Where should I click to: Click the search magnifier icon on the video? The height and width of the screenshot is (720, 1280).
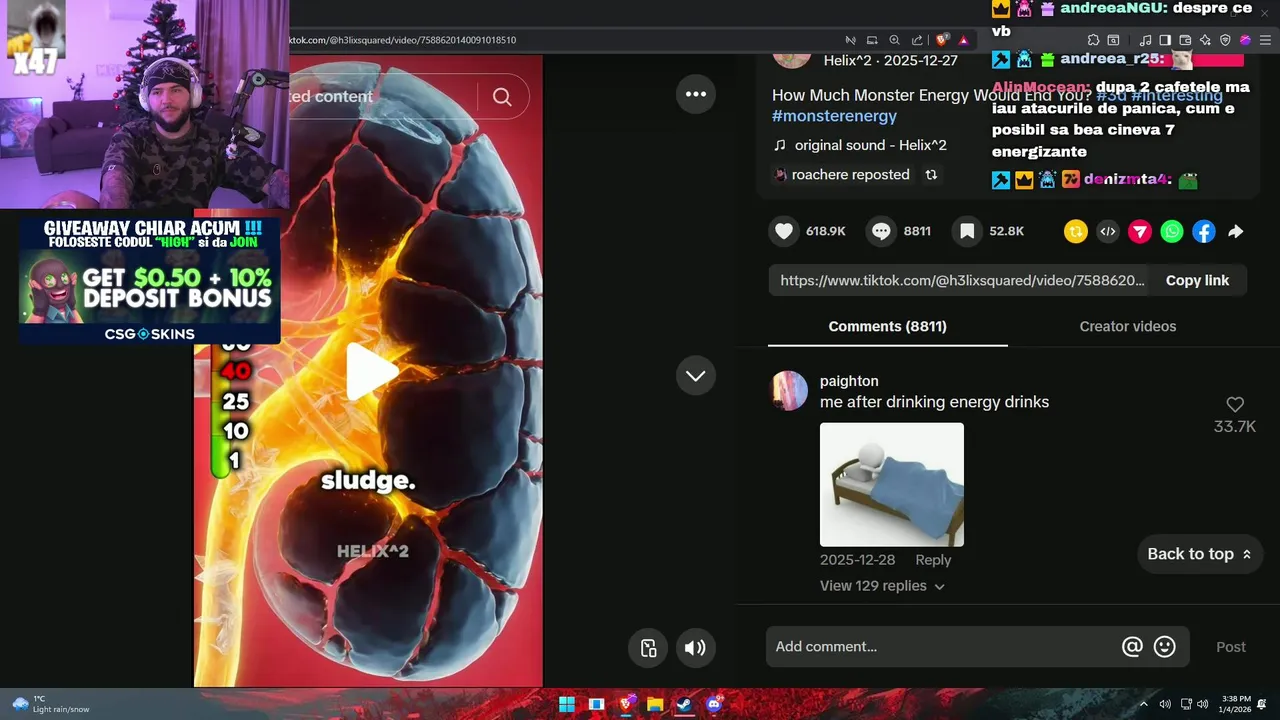502,97
